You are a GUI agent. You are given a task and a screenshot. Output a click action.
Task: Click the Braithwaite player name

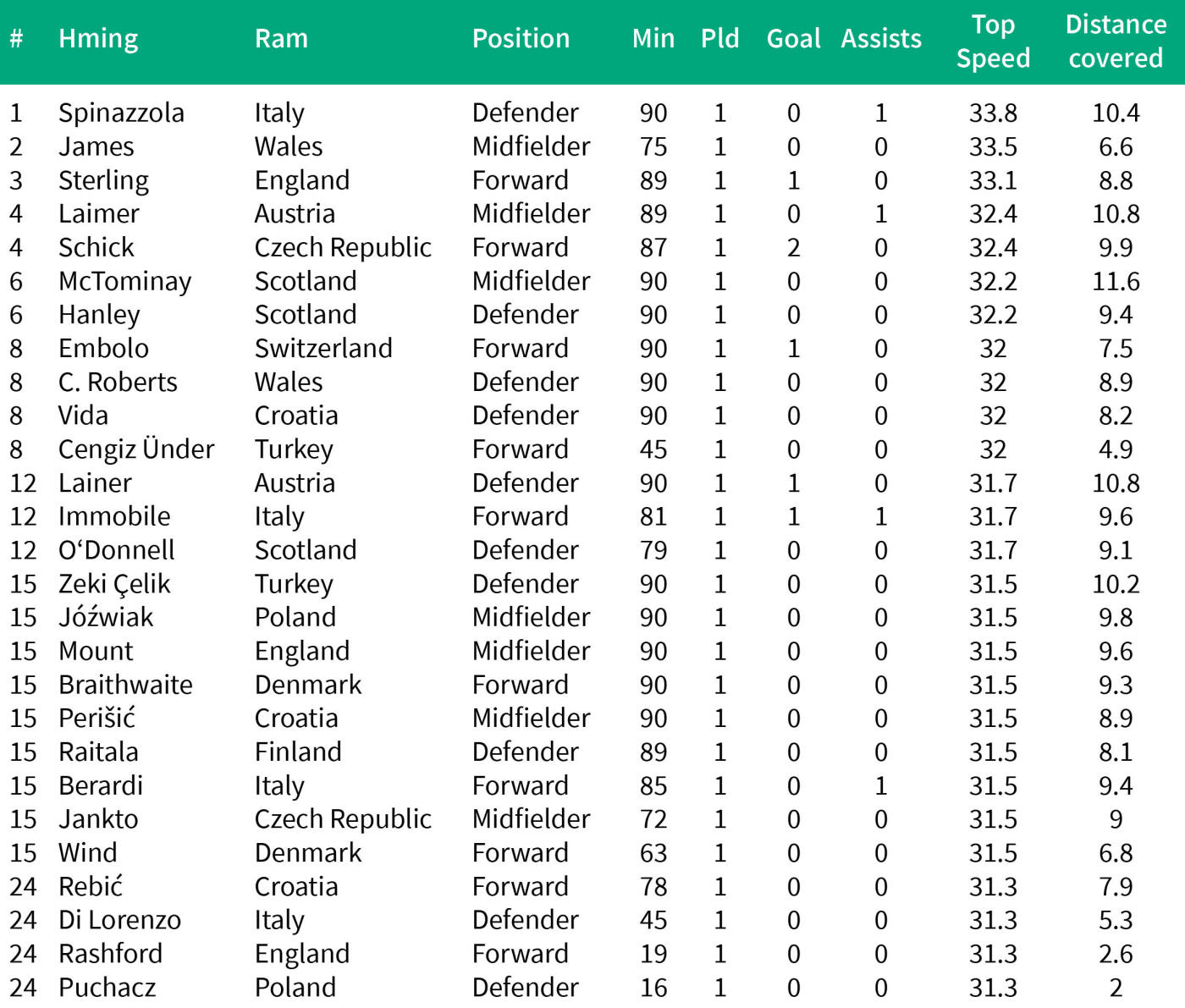pyautogui.click(x=125, y=685)
